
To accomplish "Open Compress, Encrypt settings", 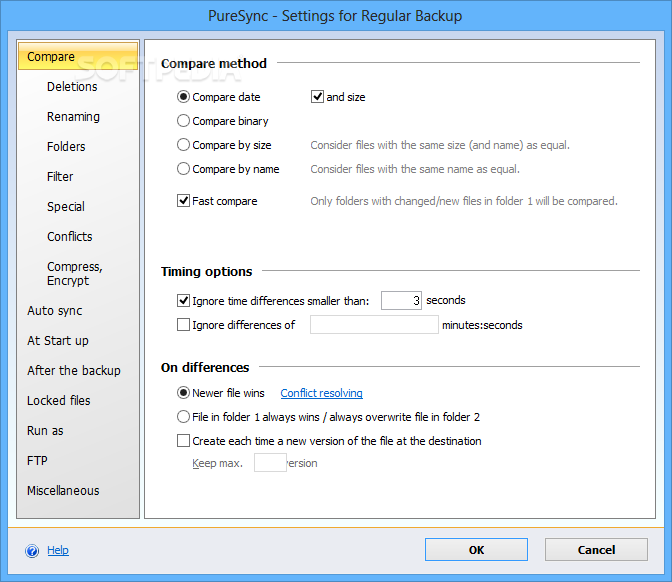I will (x=75, y=273).
